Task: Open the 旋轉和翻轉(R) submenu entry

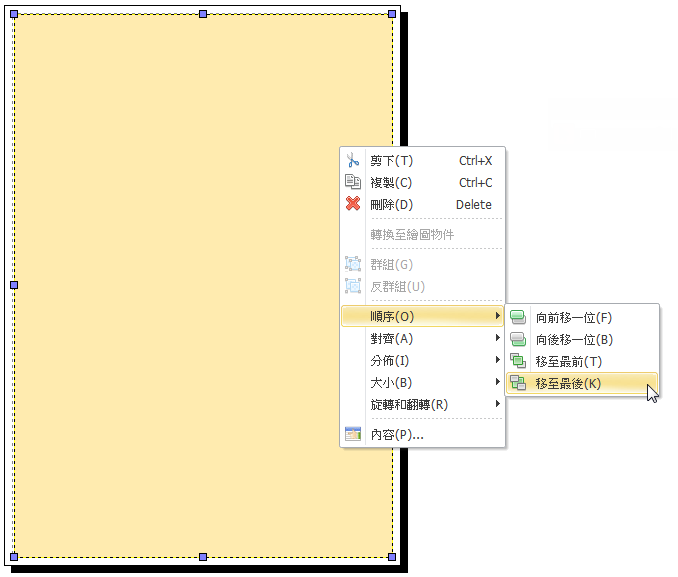Action: (422, 404)
